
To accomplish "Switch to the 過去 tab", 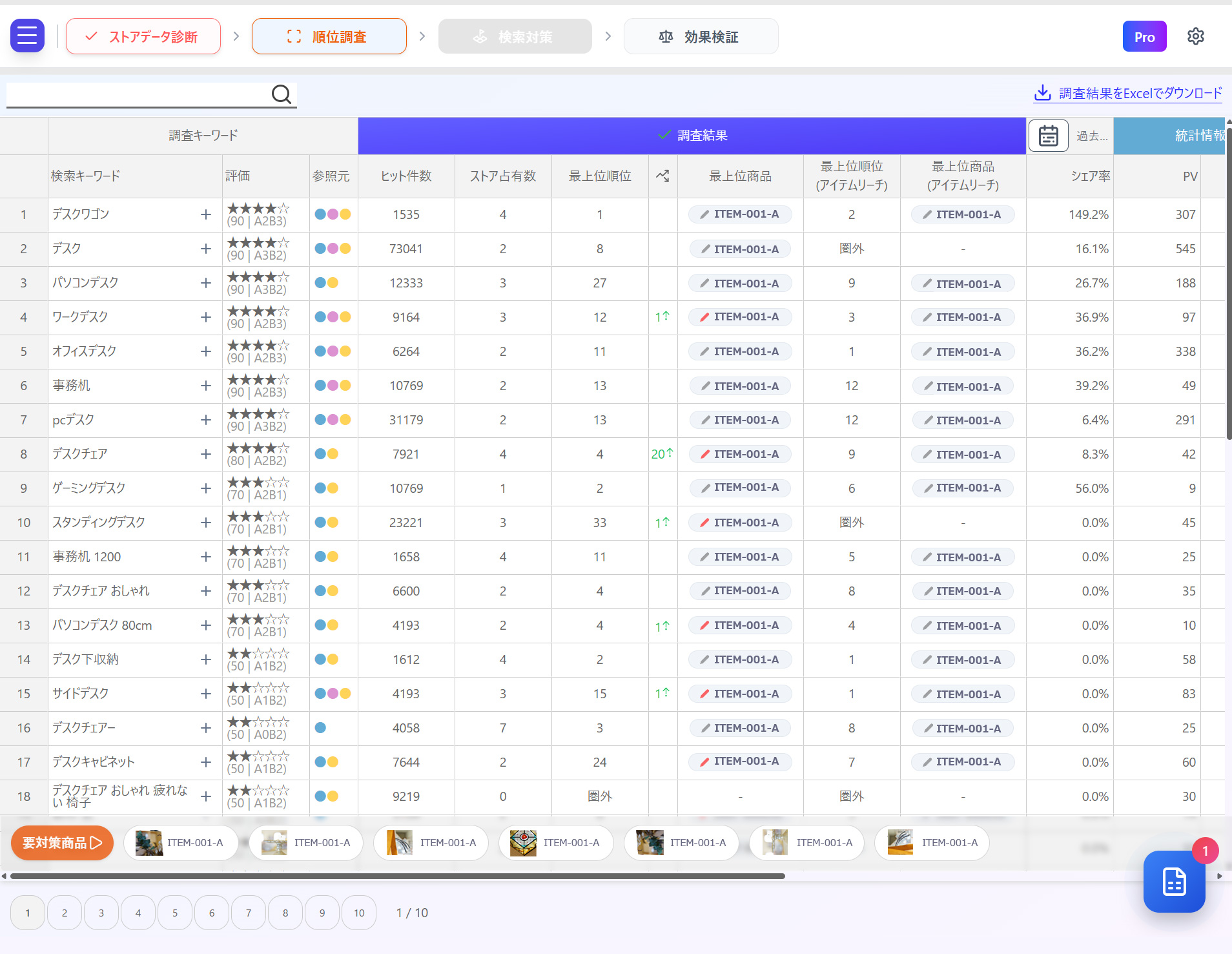I will [x=1092, y=136].
